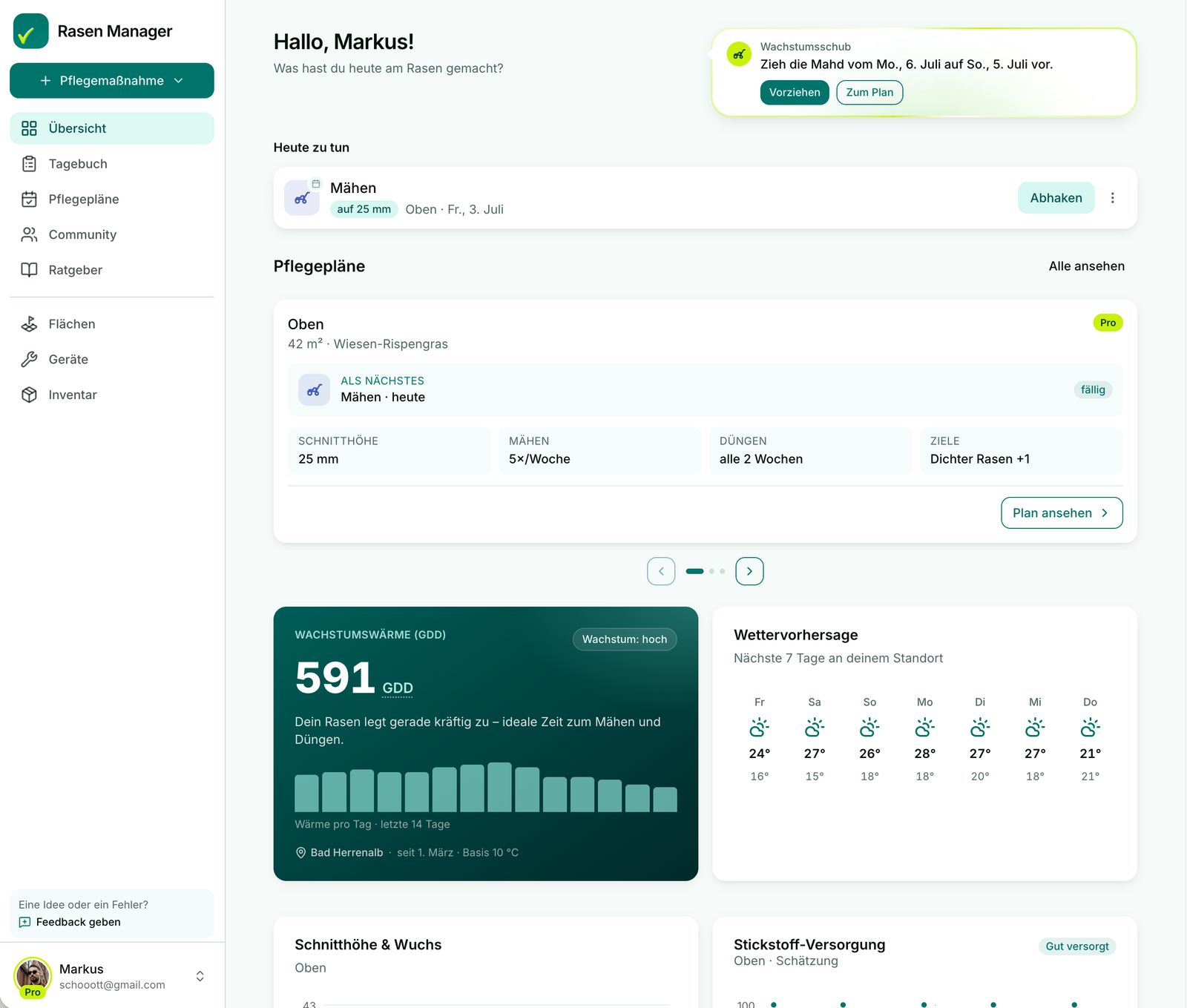Open Ratgeber section
The width and height of the screenshot is (1187, 1008).
(x=112, y=270)
